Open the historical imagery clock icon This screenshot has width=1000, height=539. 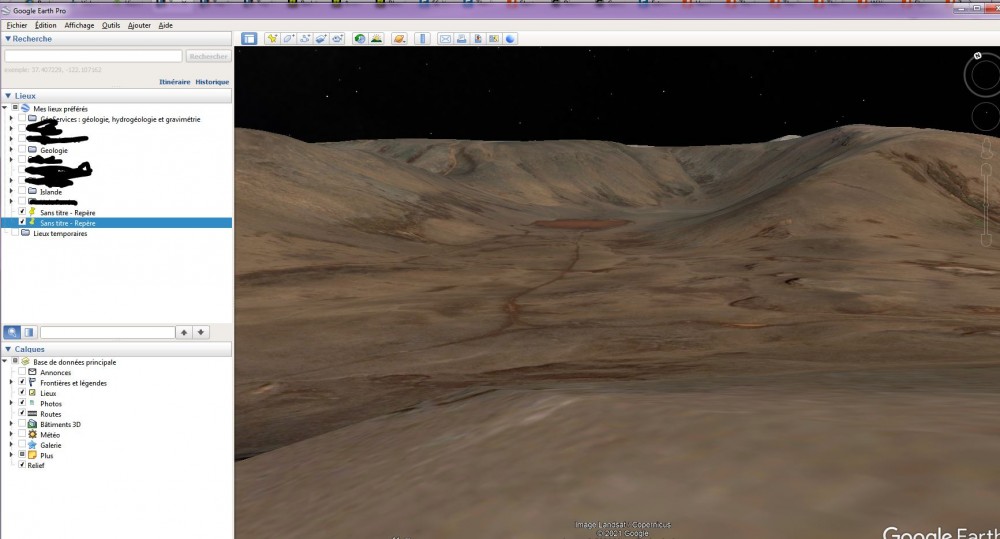pos(359,39)
